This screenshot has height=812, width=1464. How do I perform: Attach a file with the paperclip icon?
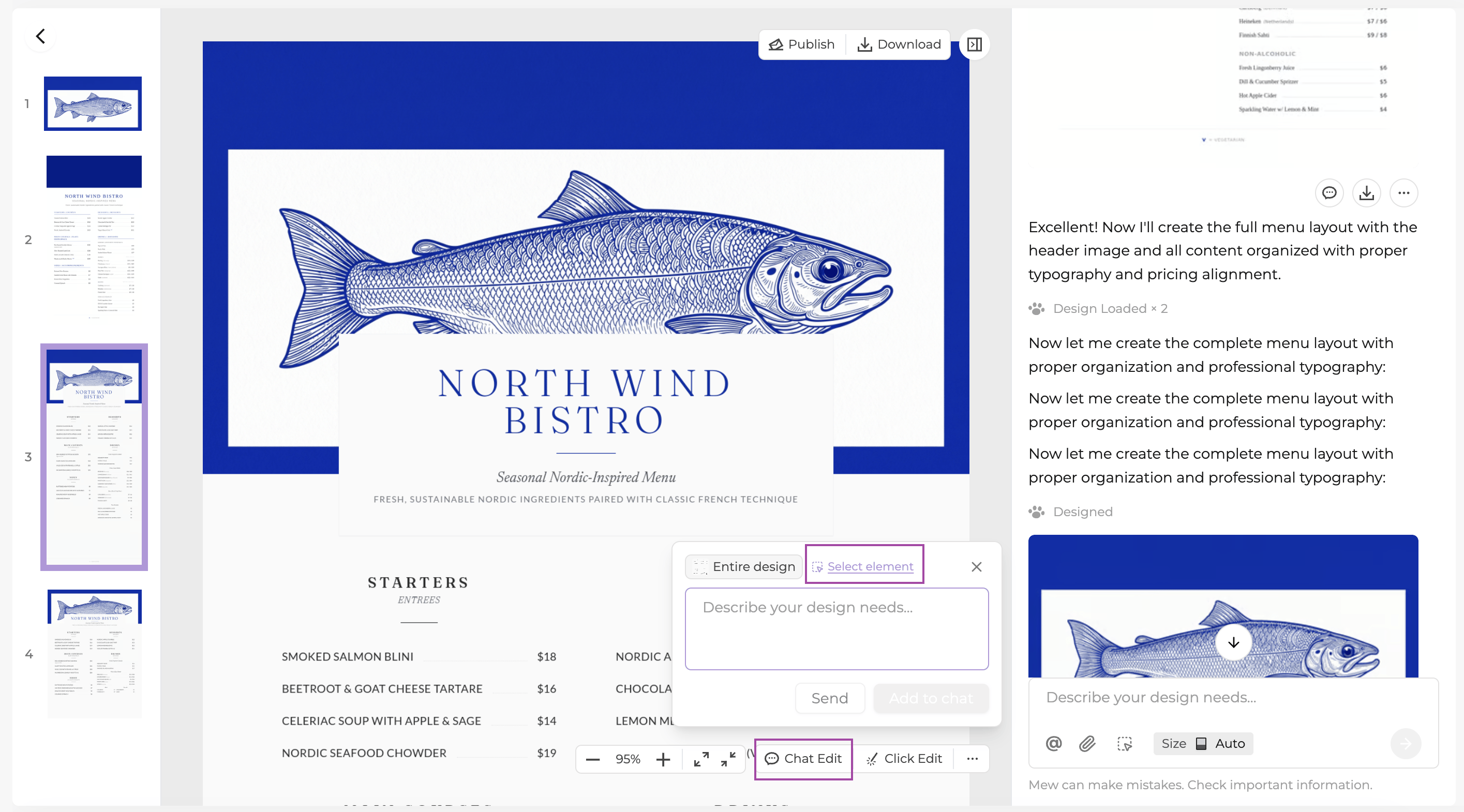[1088, 743]
